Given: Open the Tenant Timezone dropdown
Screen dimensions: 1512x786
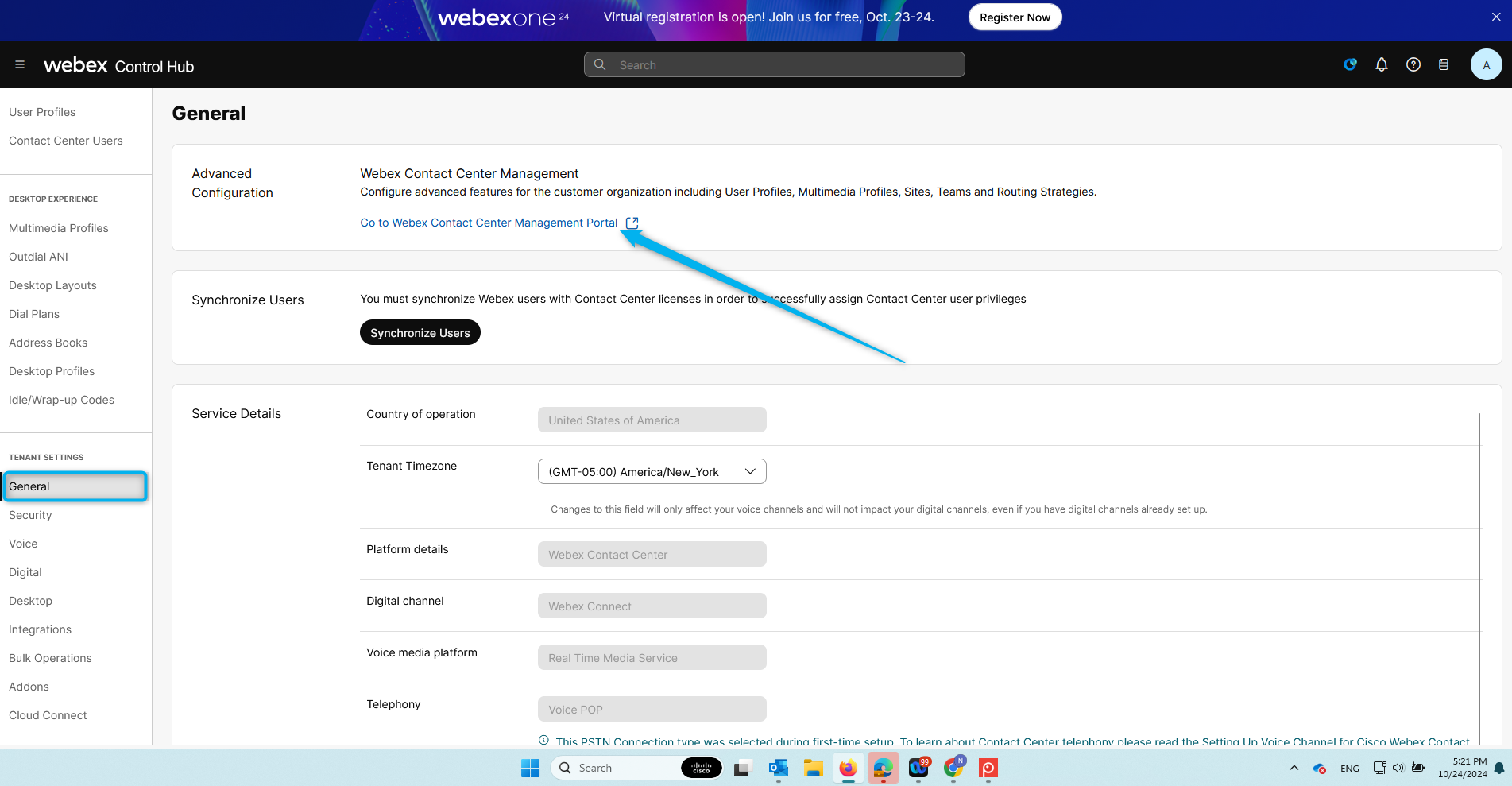Looking at the screenshot, I should (652, 471).
